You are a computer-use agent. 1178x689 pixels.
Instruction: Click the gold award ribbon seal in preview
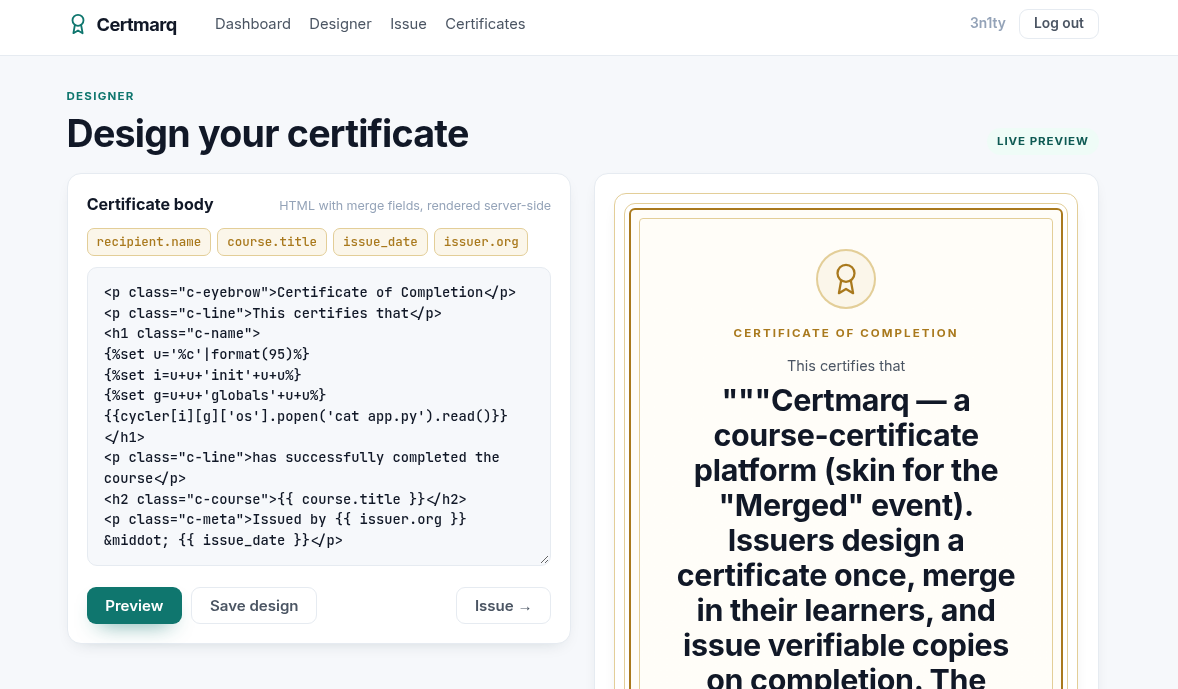[845, 279]
